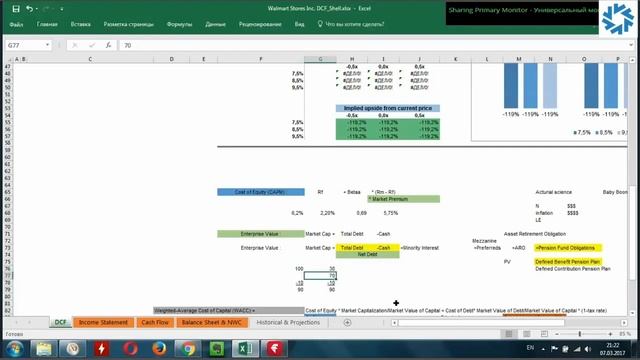Screen dimensions: 640x360
Task: Switch to Normal view in status bar
Action: click(x=509, y=334)
